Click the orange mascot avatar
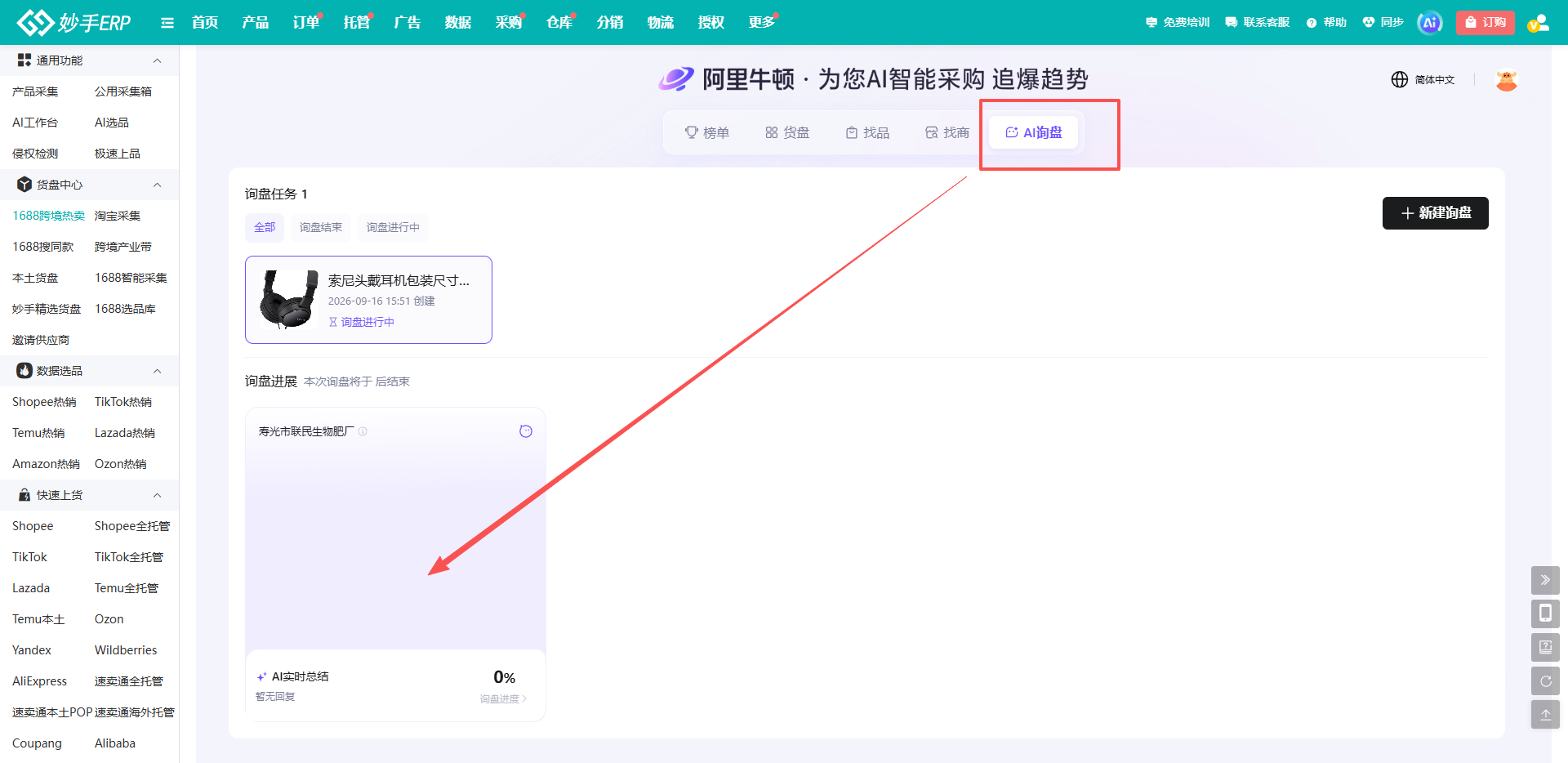Screen dimensions: 1568x763 pos(1507,80)
